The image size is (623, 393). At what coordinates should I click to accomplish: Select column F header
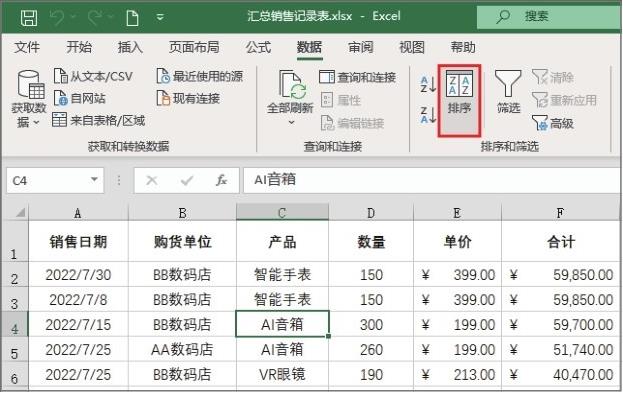point(560,213)
